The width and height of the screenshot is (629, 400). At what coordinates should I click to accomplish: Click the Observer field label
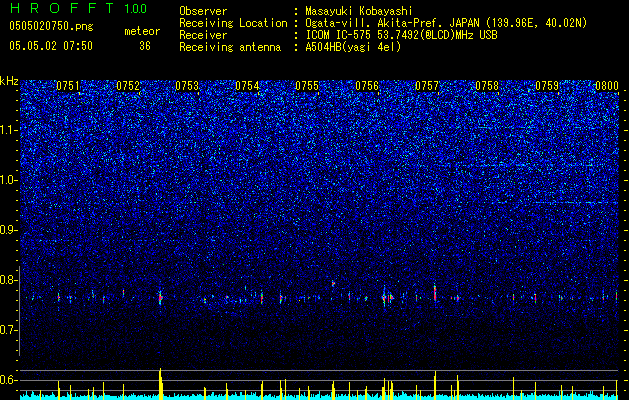tap(203, 11)
